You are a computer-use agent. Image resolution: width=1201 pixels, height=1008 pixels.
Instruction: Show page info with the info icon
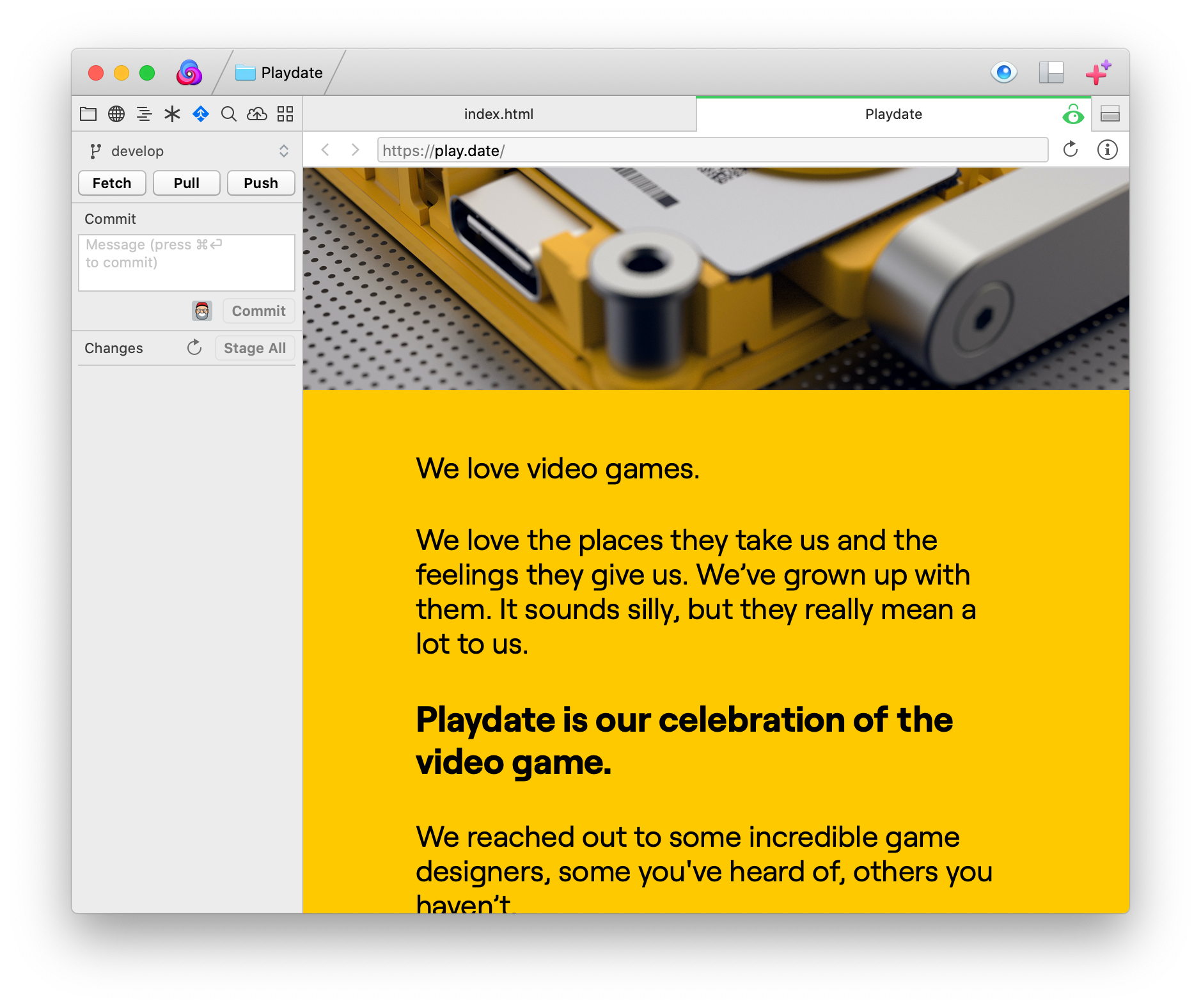(1108, 150)
